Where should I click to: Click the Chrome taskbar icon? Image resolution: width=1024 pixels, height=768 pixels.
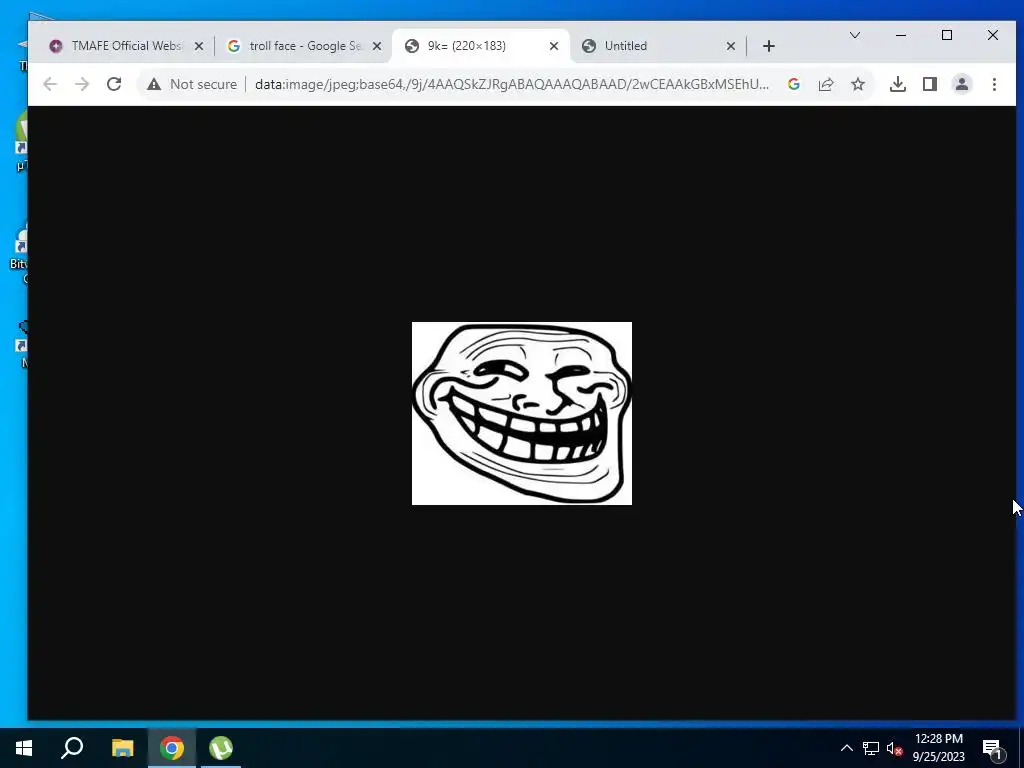coord(172,748)
